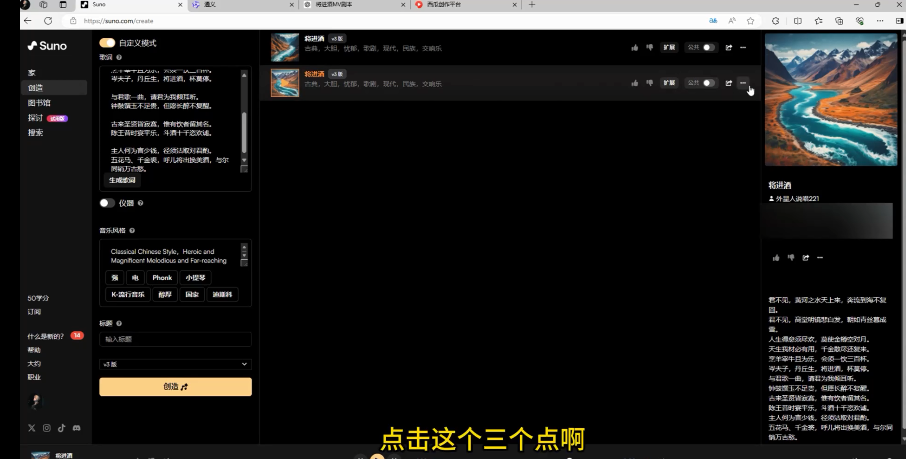This screenshot has width=906, height=459.
Task: Enable the 仪器 instrumental toggle
Action: 107,203
